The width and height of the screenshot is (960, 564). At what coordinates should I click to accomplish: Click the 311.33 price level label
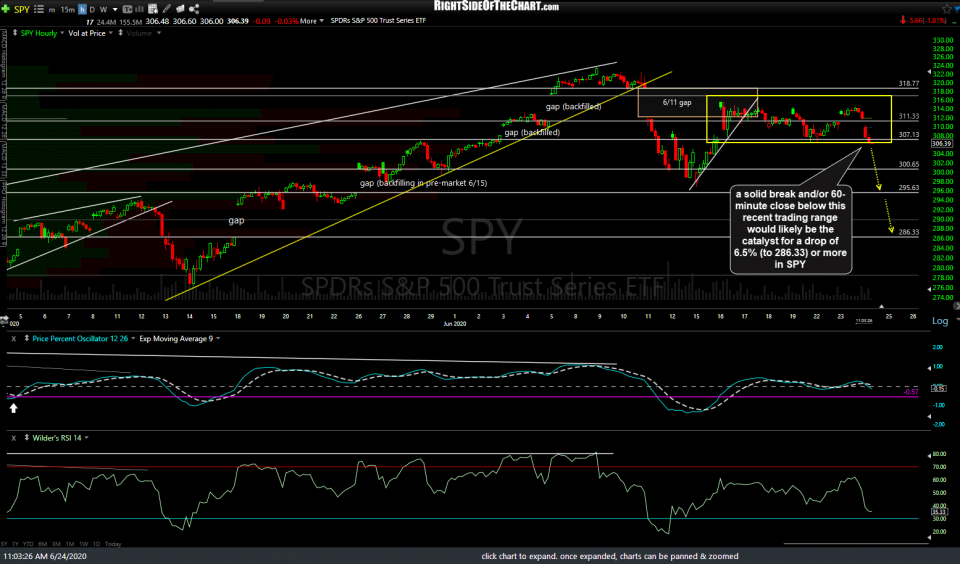pos(909,116)
